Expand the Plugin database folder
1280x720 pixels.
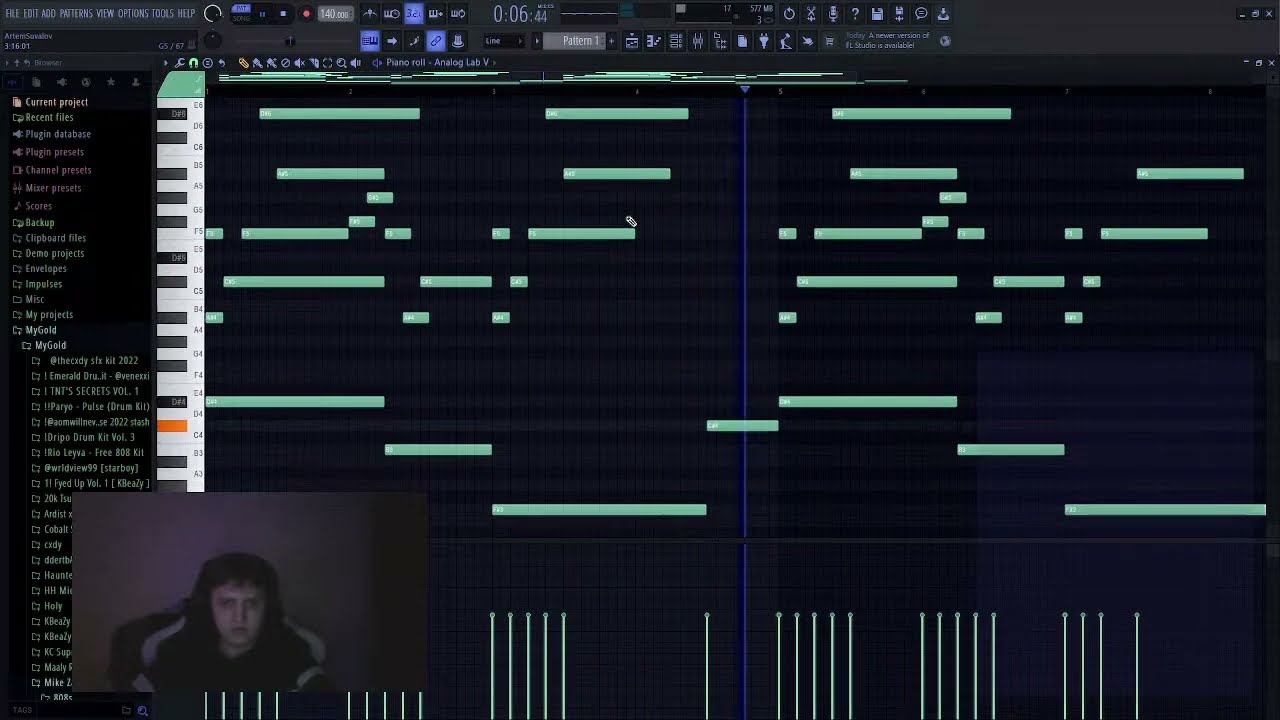(58, 134)
